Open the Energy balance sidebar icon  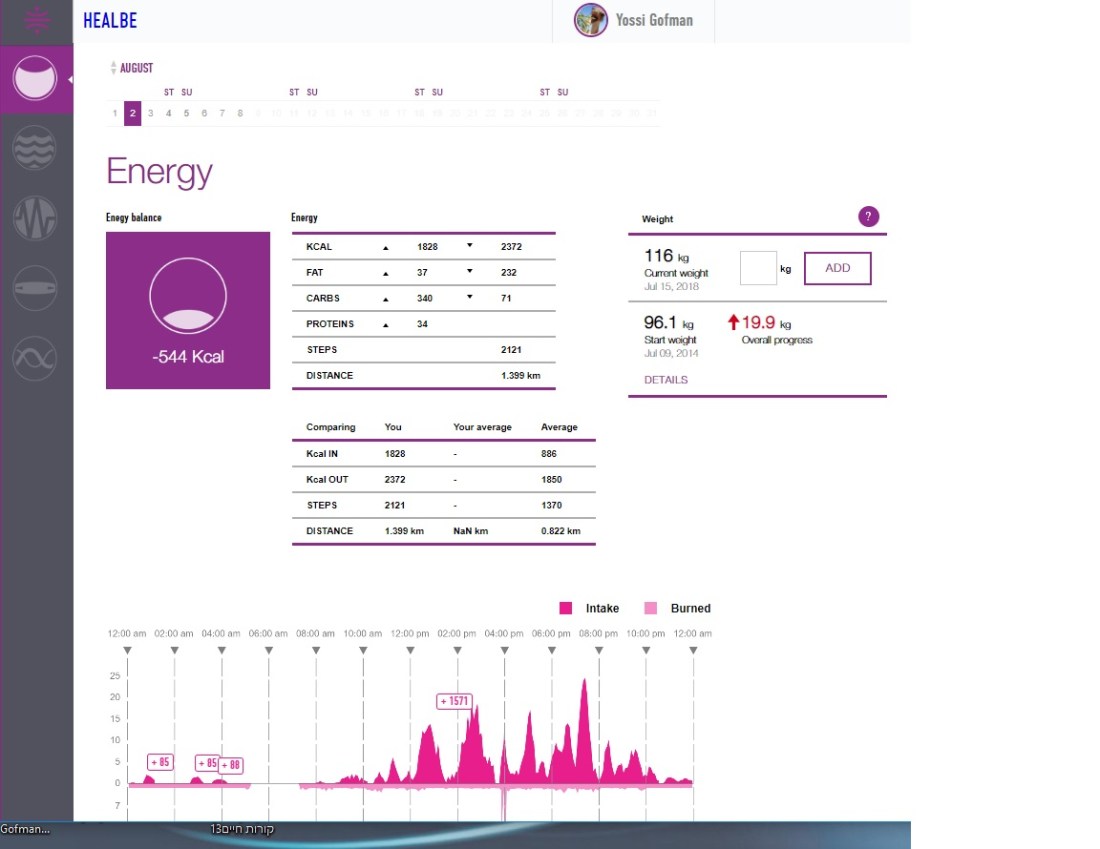tap(36, 80)
